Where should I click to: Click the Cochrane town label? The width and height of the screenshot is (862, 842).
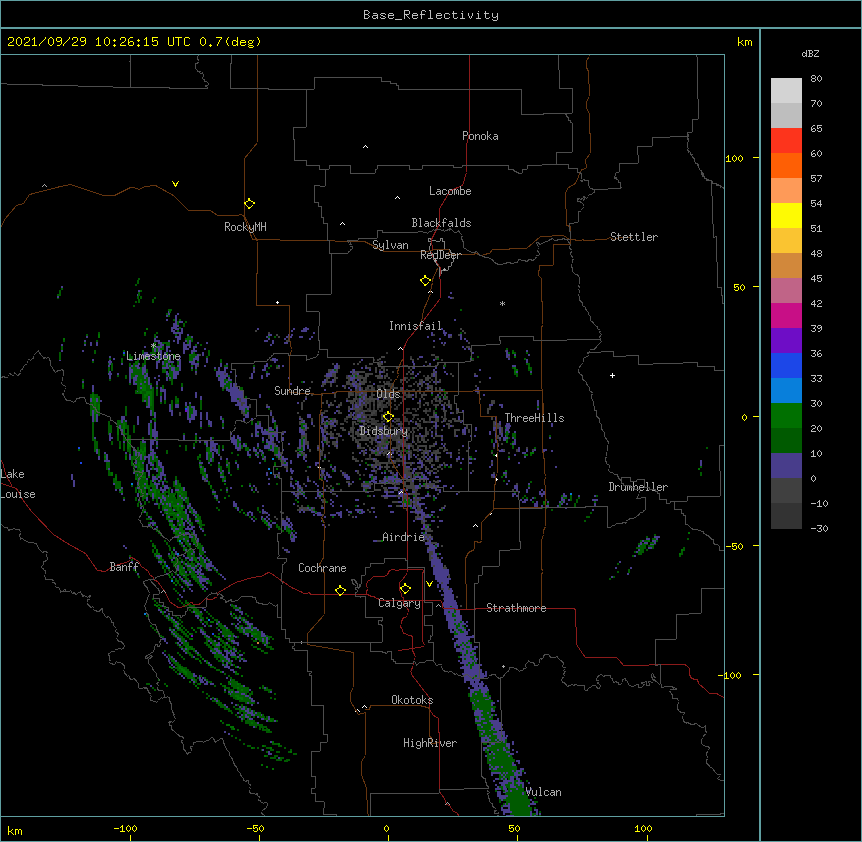point(322,568)
